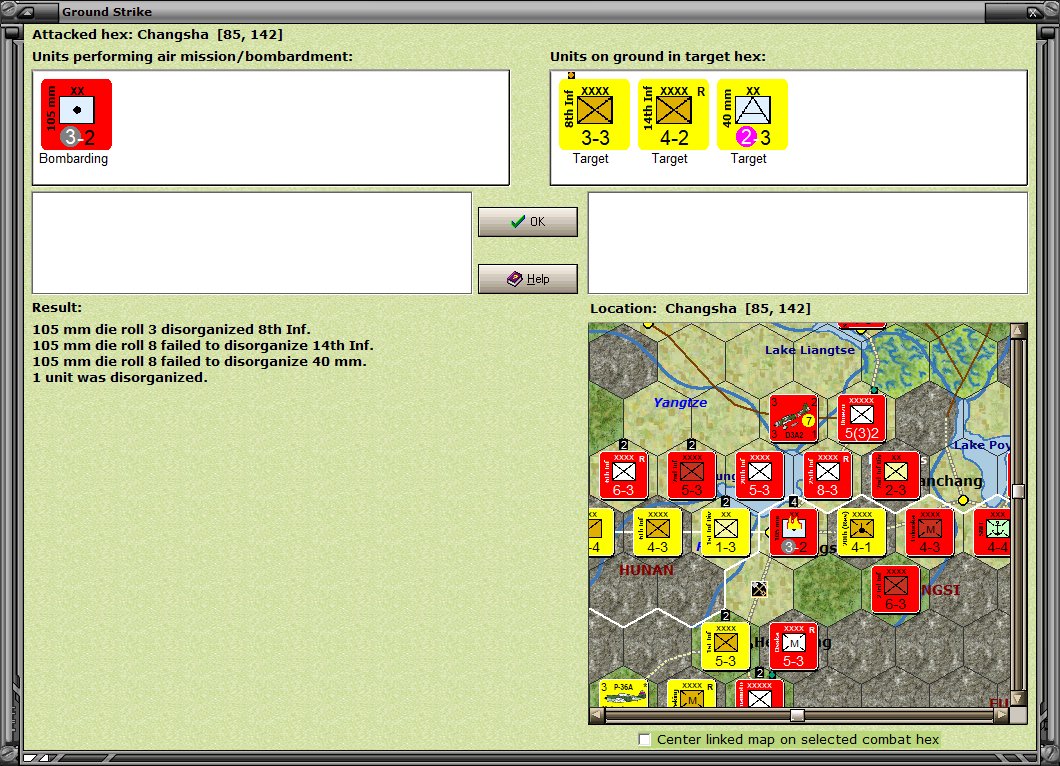Click the red 2-3 division counter
The width and height of the screenshot is (1060, 766).
click(x=896, y=475)
